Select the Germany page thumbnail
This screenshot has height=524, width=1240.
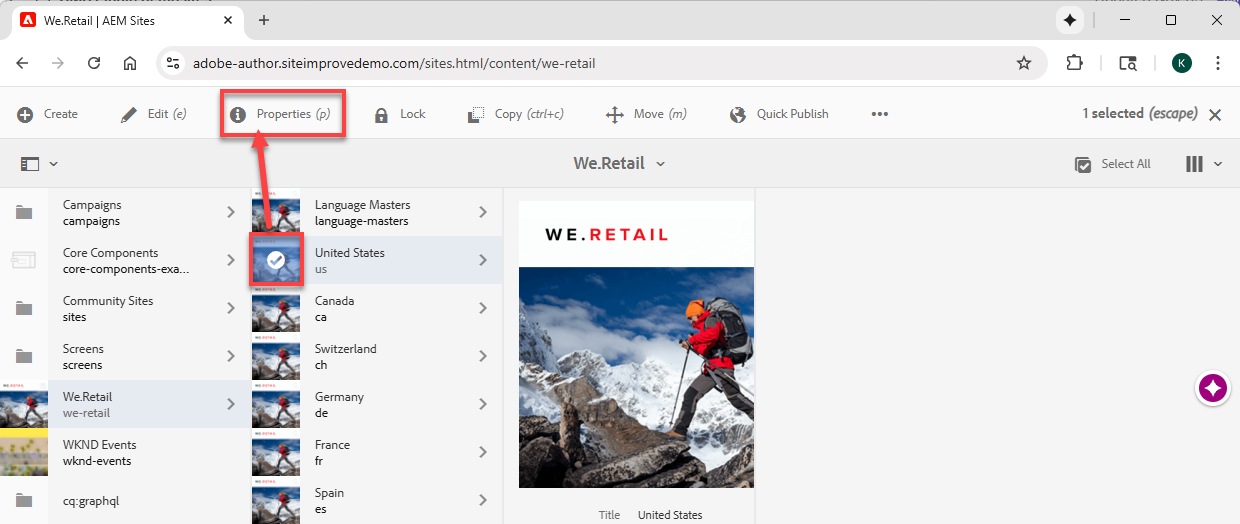[x=276, y=404]
